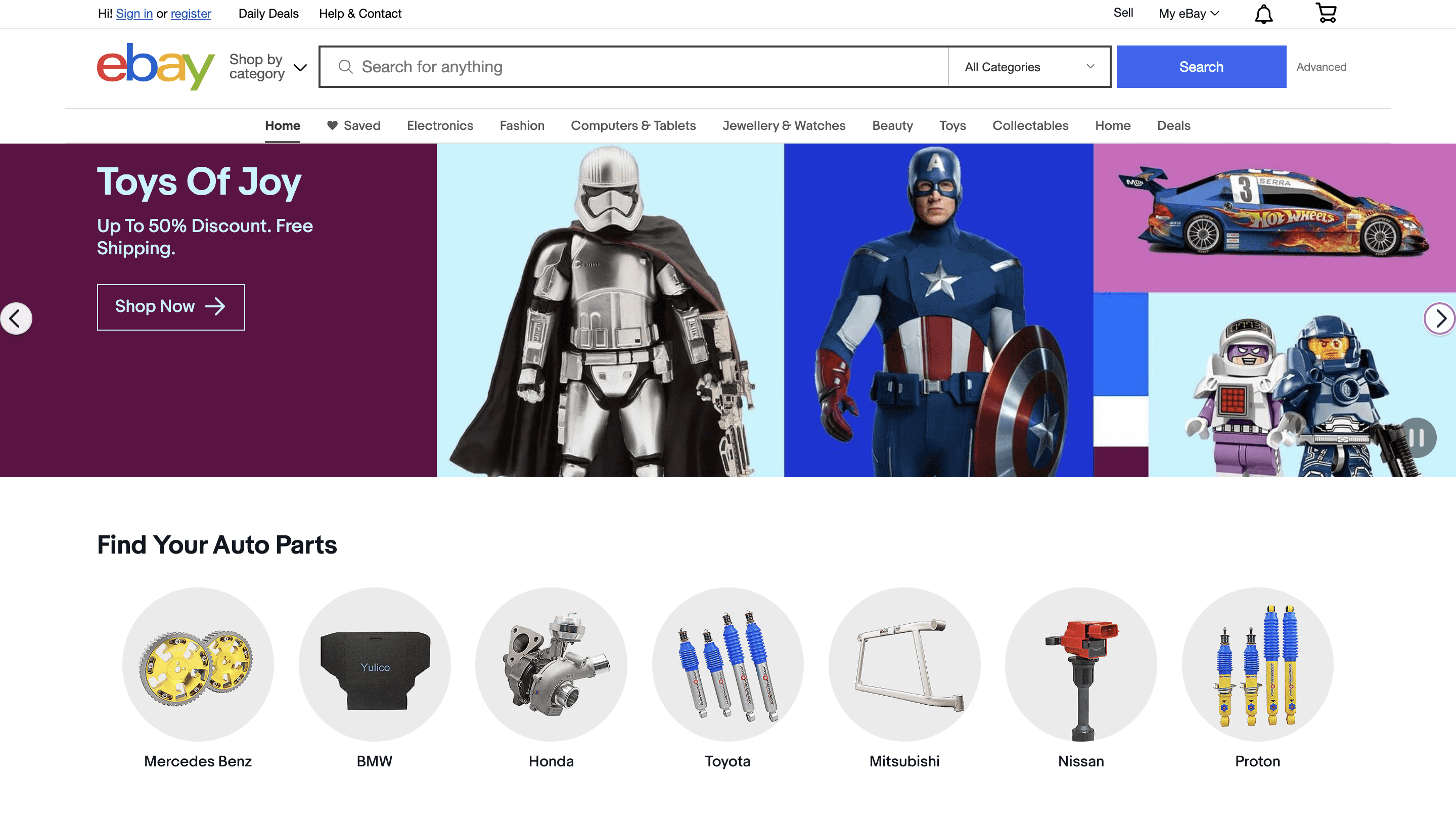The image size is (1456, 822).
Task: Click the eBay logo
Action: coord(155,66)
